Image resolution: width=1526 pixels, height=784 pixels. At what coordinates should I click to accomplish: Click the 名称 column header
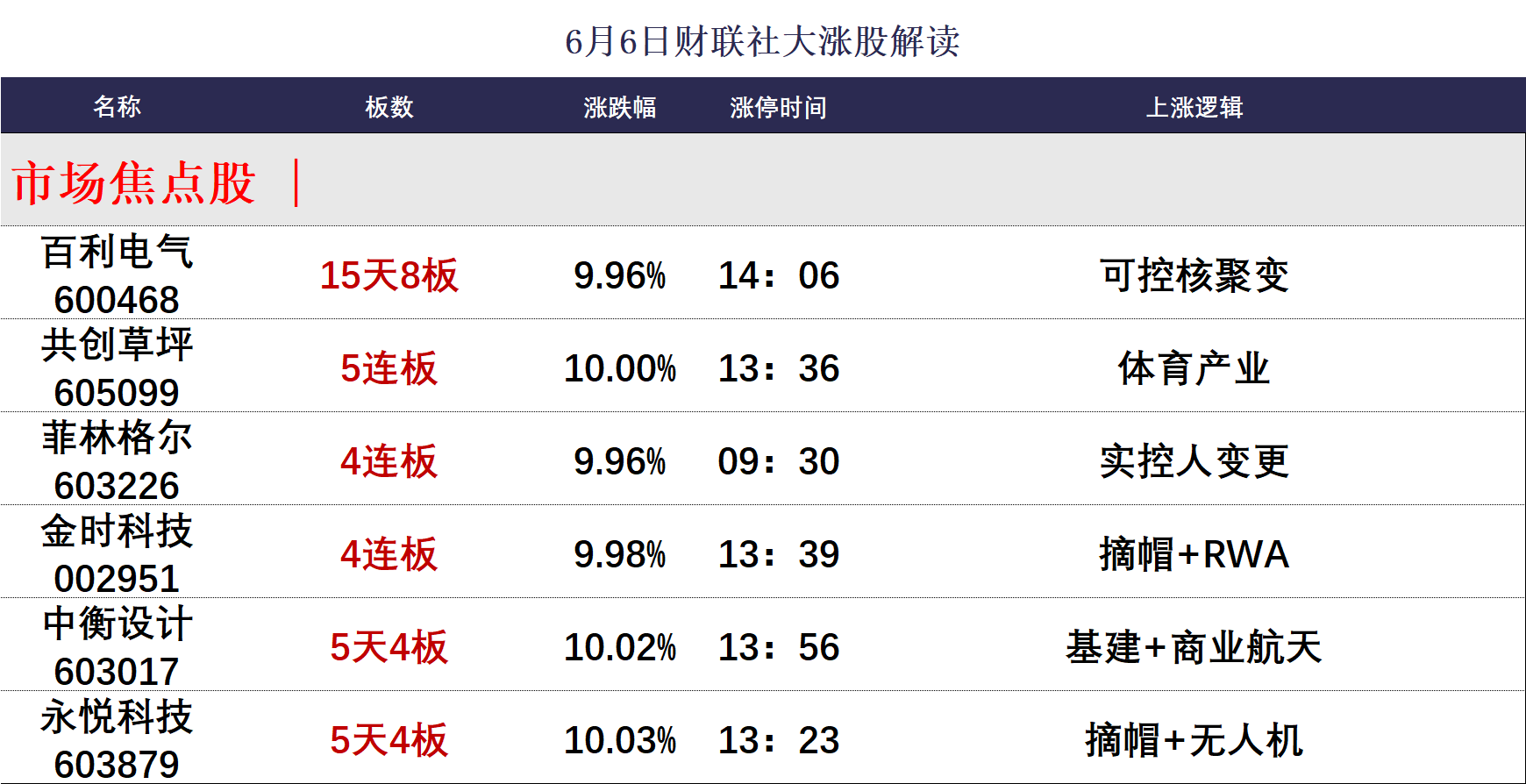[x=117, y=107]
